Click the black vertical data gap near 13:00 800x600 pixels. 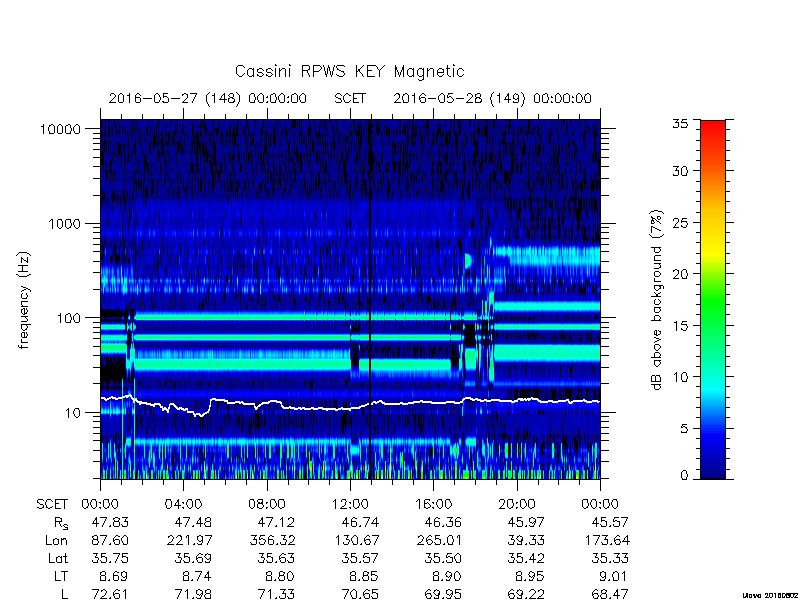370,298
